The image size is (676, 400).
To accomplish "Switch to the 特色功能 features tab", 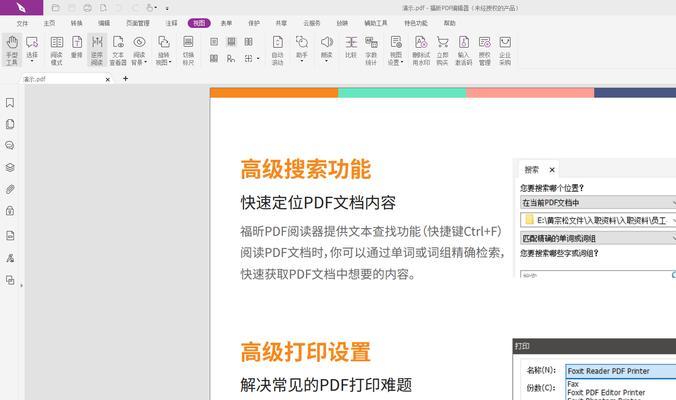I will pyautogui.click(x=416, y=23).
